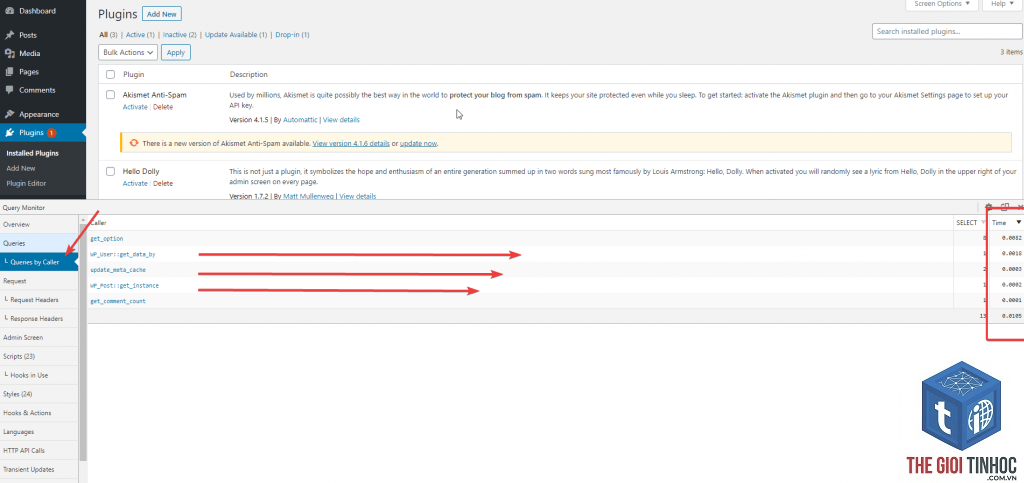Click the Comments bubble icon
Image resolution: width=1024 pixels, height=483 pixels.
[x=10, y=90]
